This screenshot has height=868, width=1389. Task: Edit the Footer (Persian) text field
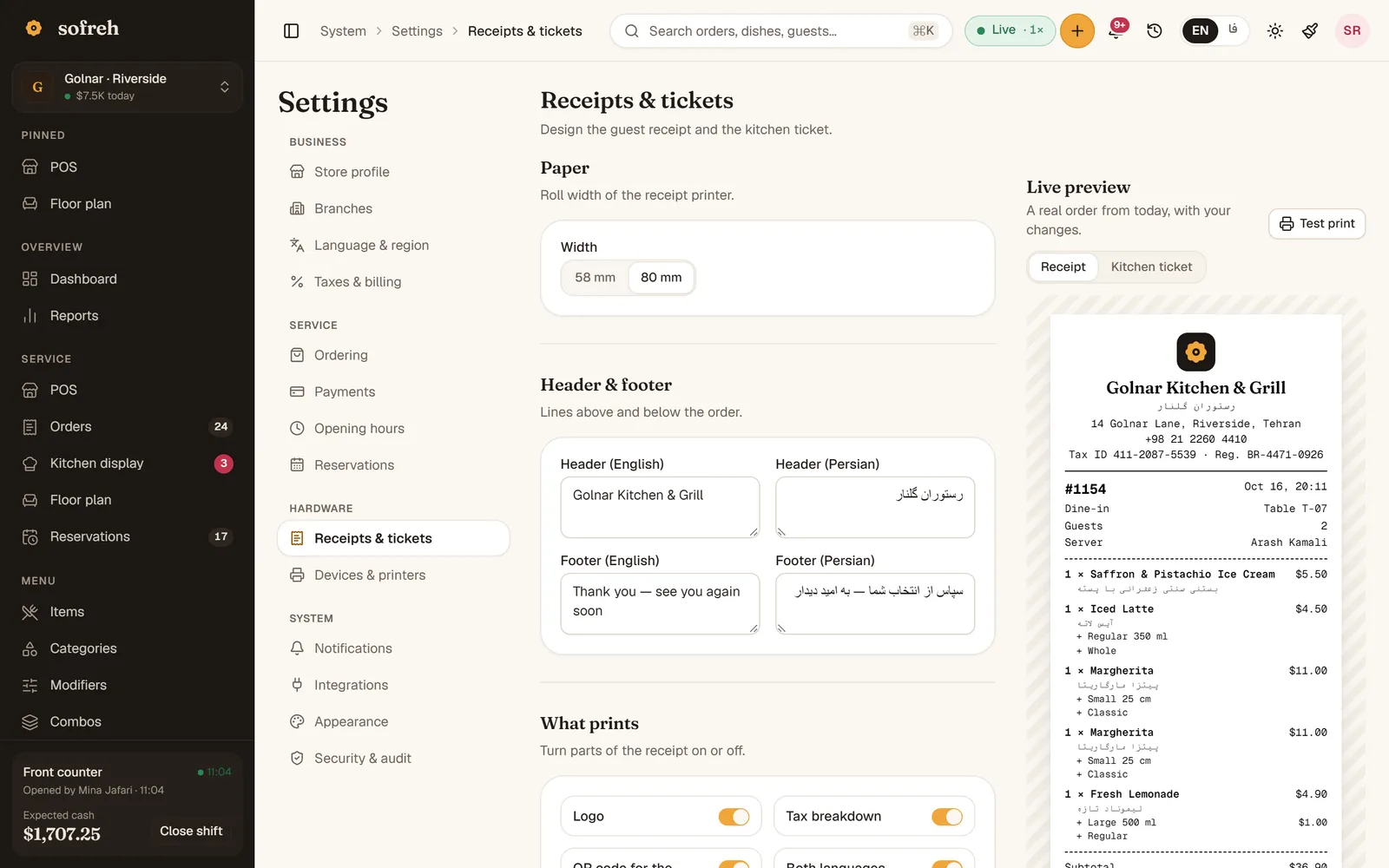pos(875,603)
